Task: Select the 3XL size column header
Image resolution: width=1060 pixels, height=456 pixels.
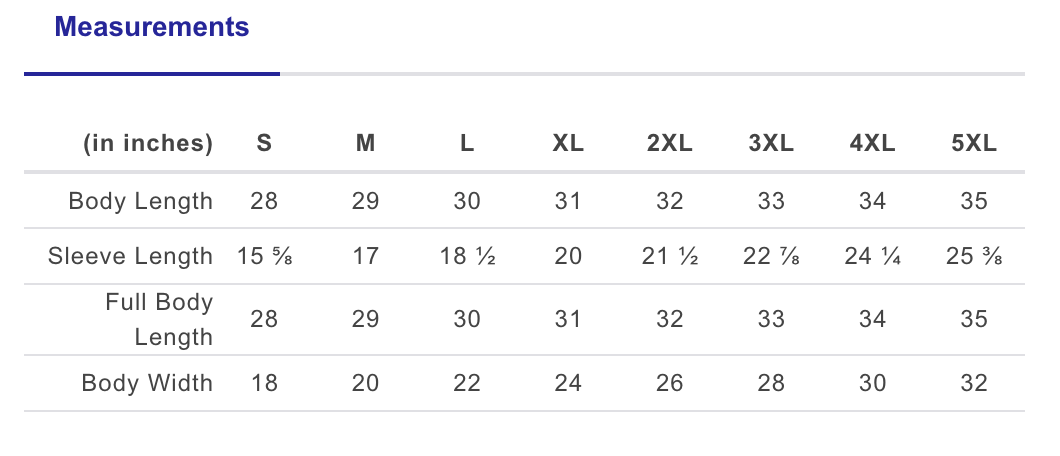Action: 771,143
